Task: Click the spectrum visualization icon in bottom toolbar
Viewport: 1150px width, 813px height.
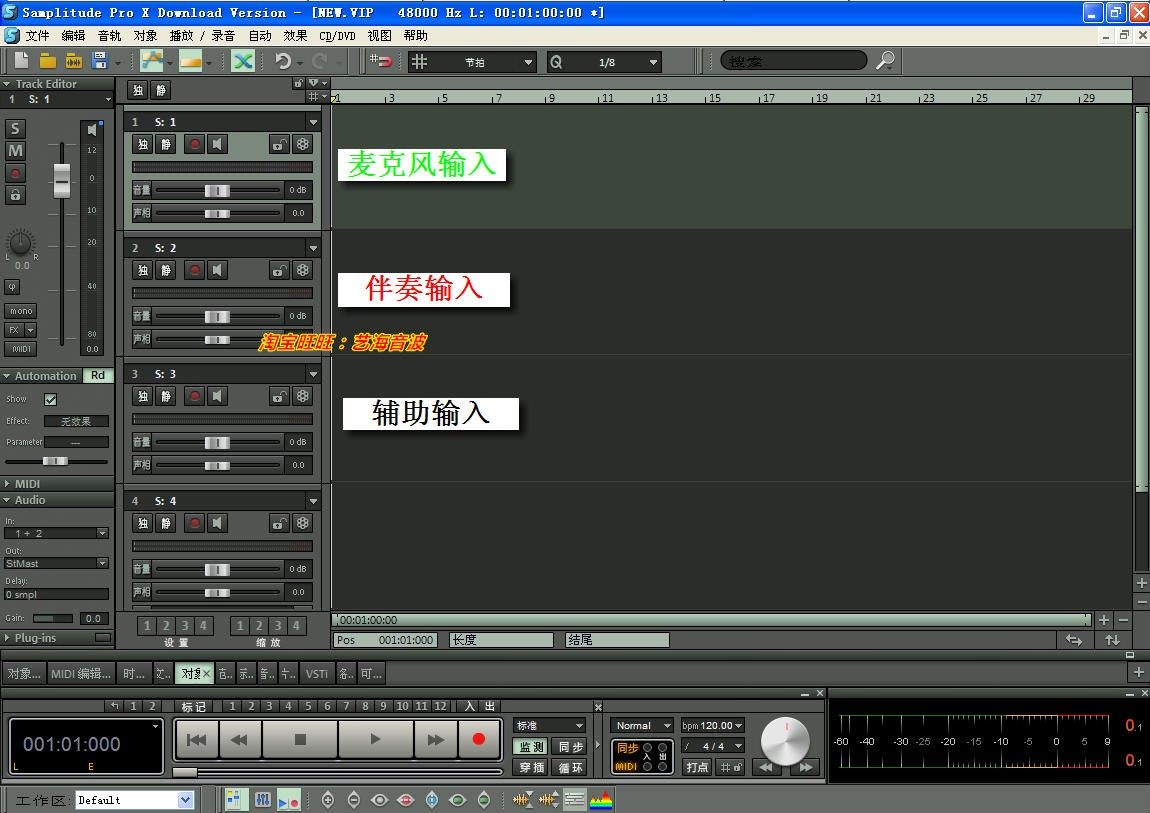Action: click(601, 800)
